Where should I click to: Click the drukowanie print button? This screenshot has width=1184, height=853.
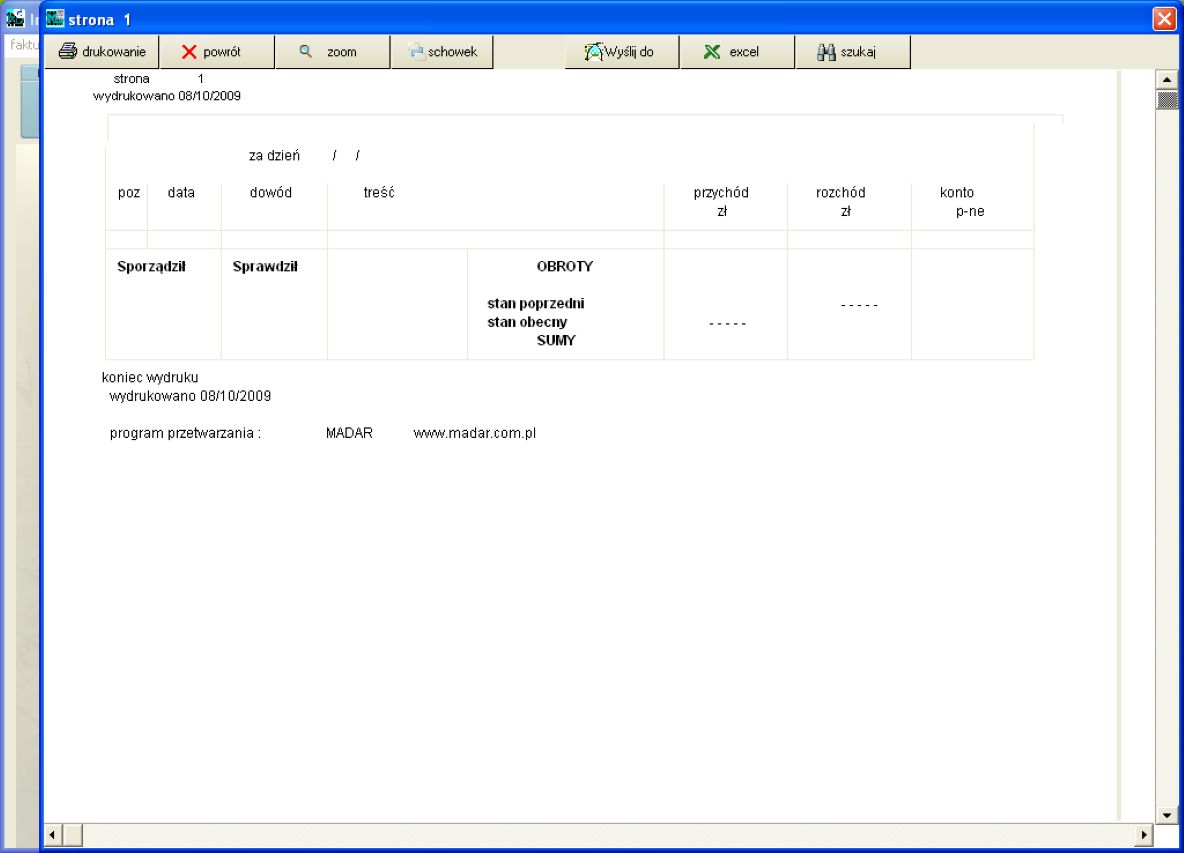point(102,51)
